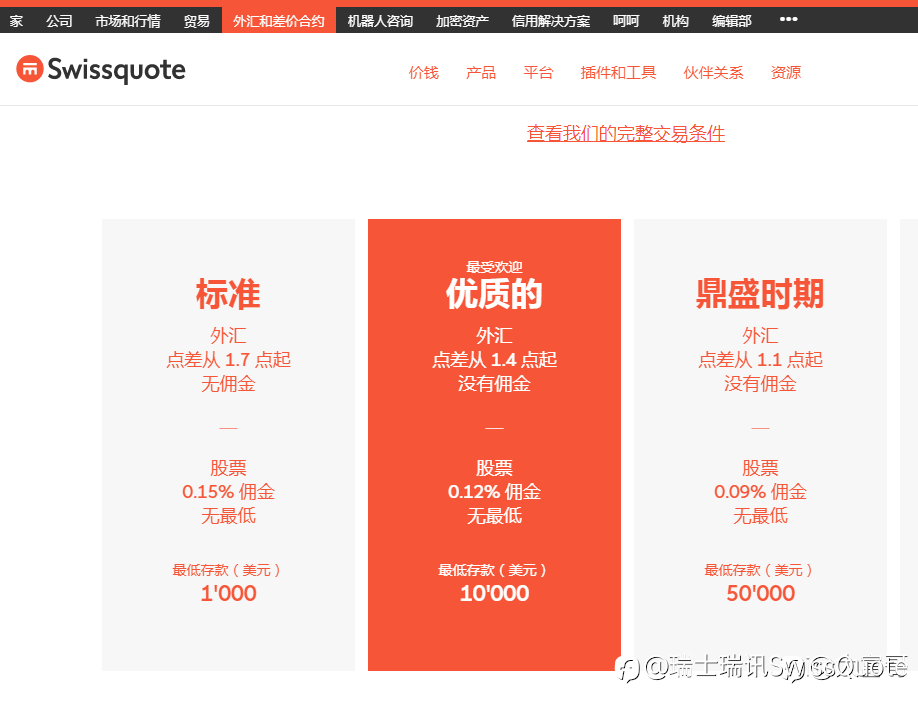Click text 点差从 1.4 点起
Image resolution: width=918 pixels, height=711 pixels.
(x=494, y=360)
